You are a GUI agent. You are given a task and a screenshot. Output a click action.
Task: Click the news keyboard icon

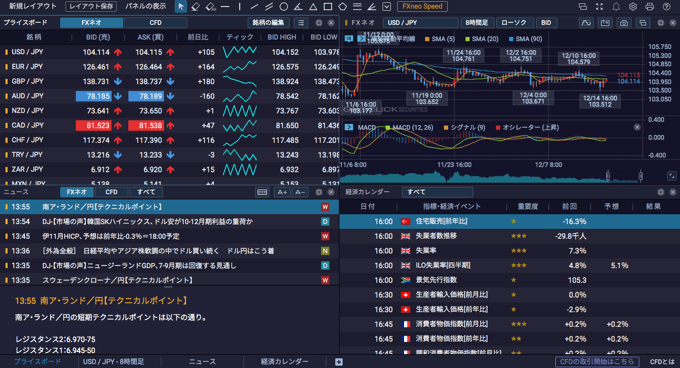[x=262, y=192]
